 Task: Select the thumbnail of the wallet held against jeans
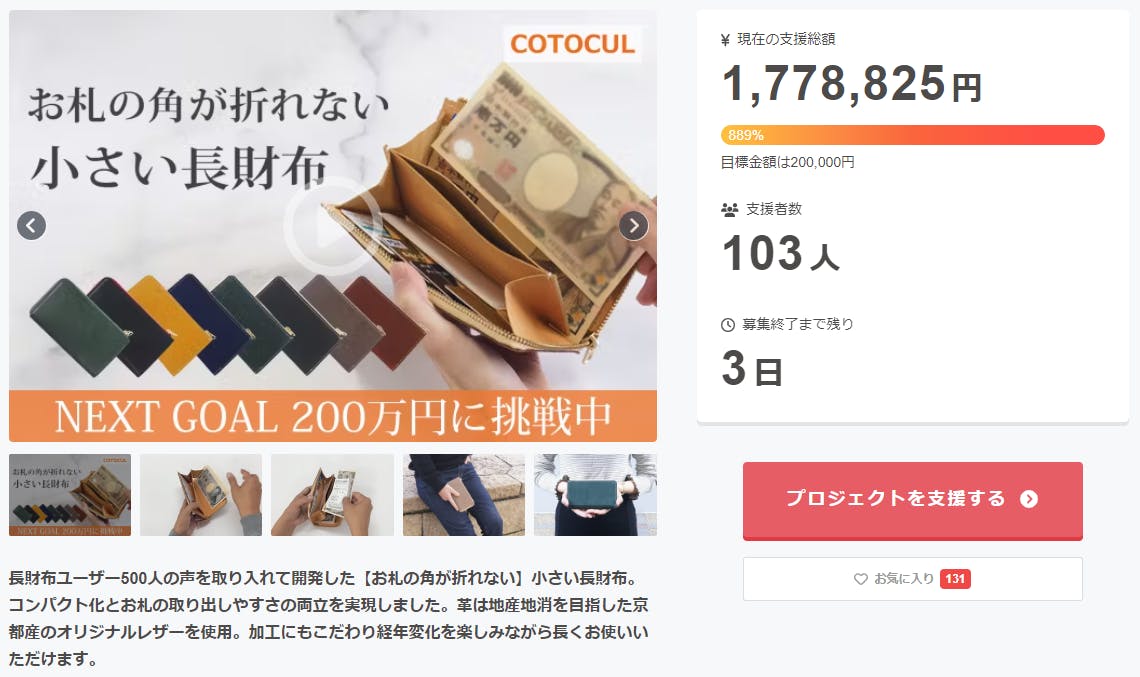[464, 495]
